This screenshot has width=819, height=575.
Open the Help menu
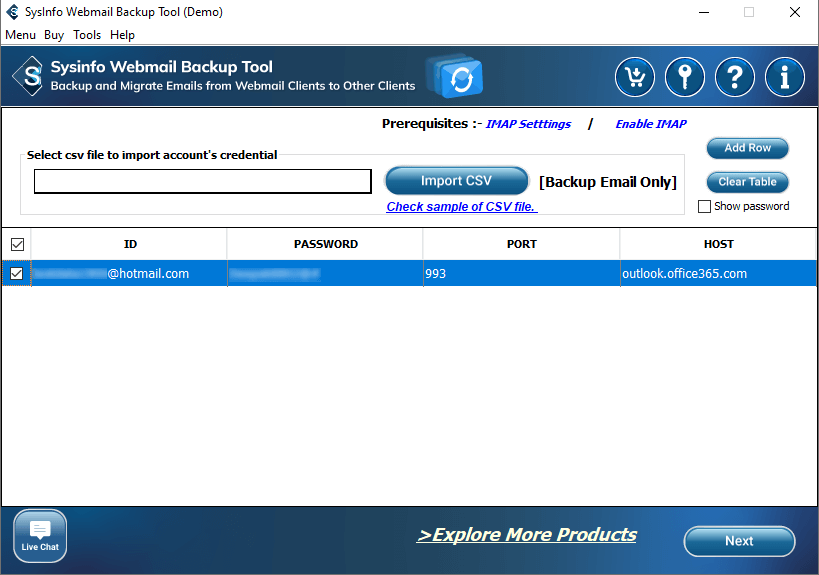122,35
